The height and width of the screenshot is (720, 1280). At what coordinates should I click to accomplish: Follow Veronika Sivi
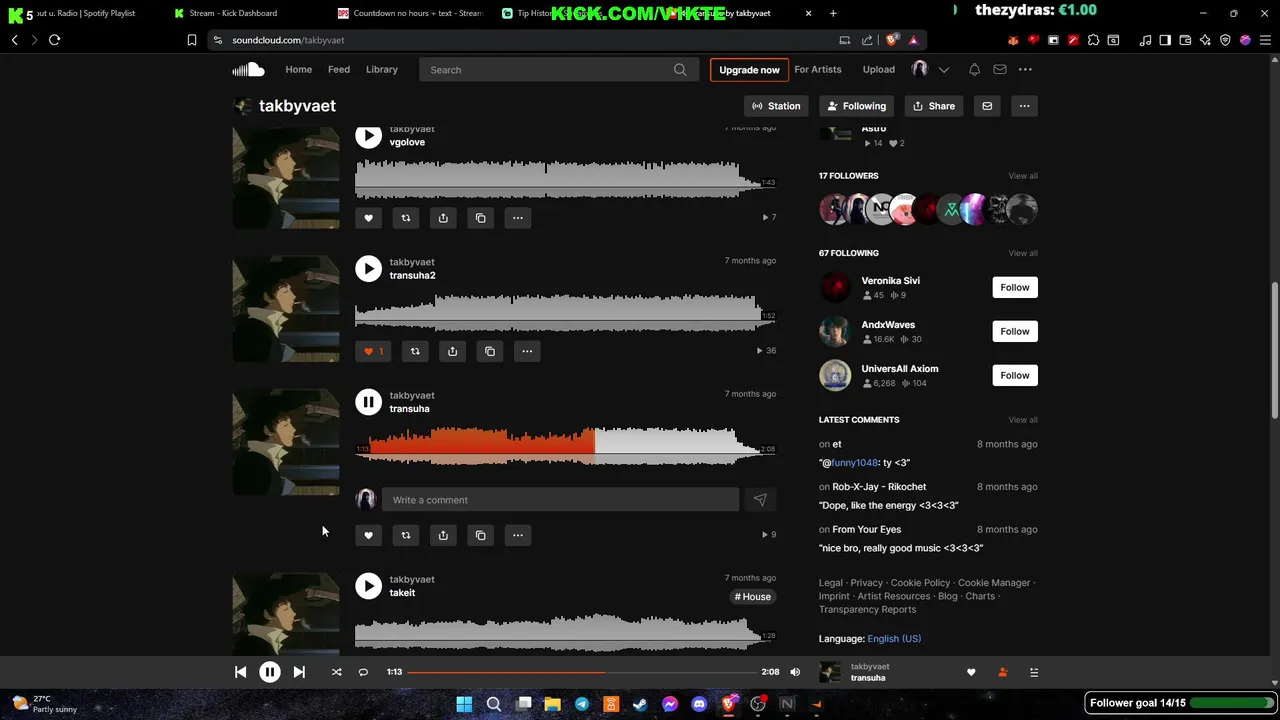click(1015, 287)
